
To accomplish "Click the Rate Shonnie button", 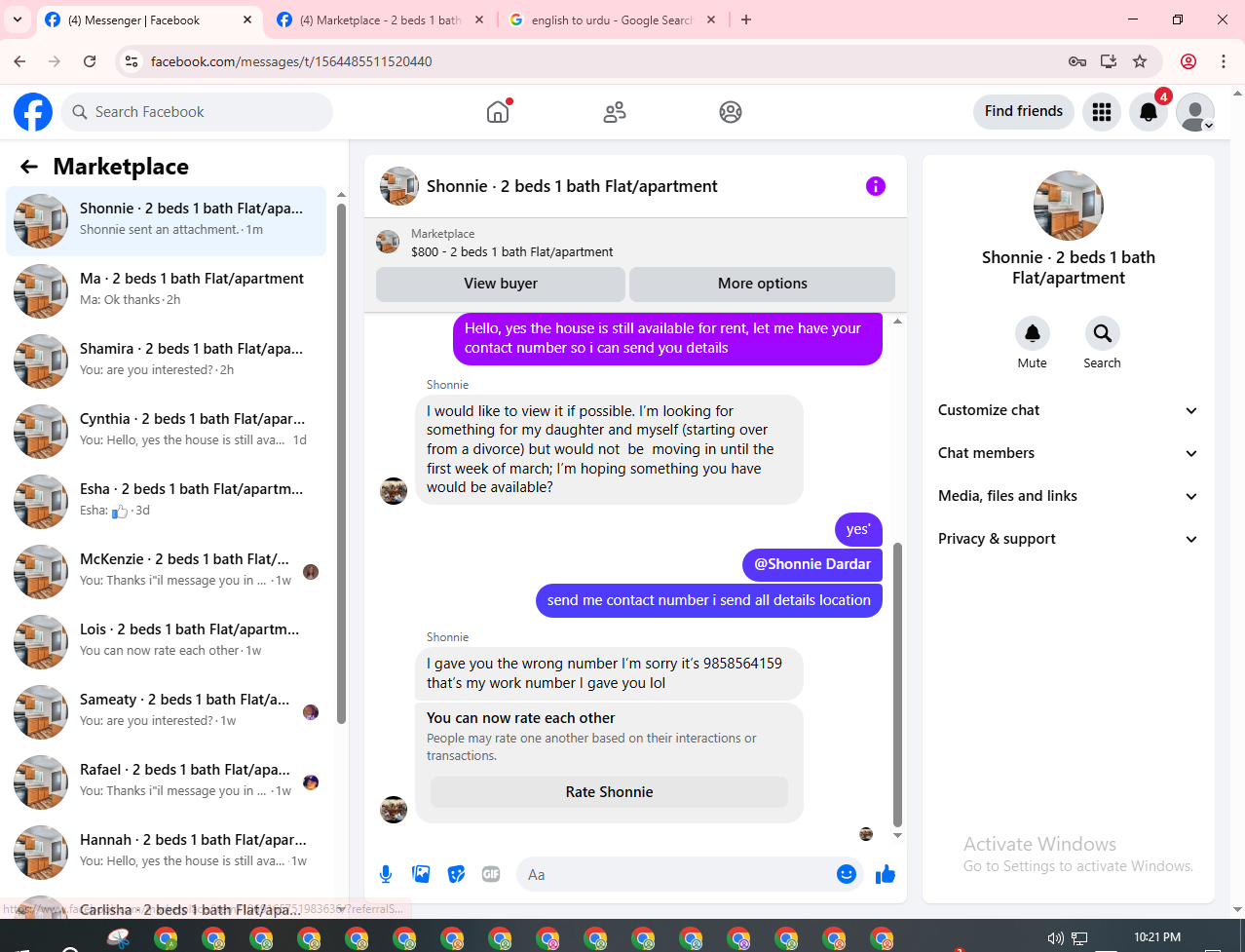I will (x=609, y=792).
